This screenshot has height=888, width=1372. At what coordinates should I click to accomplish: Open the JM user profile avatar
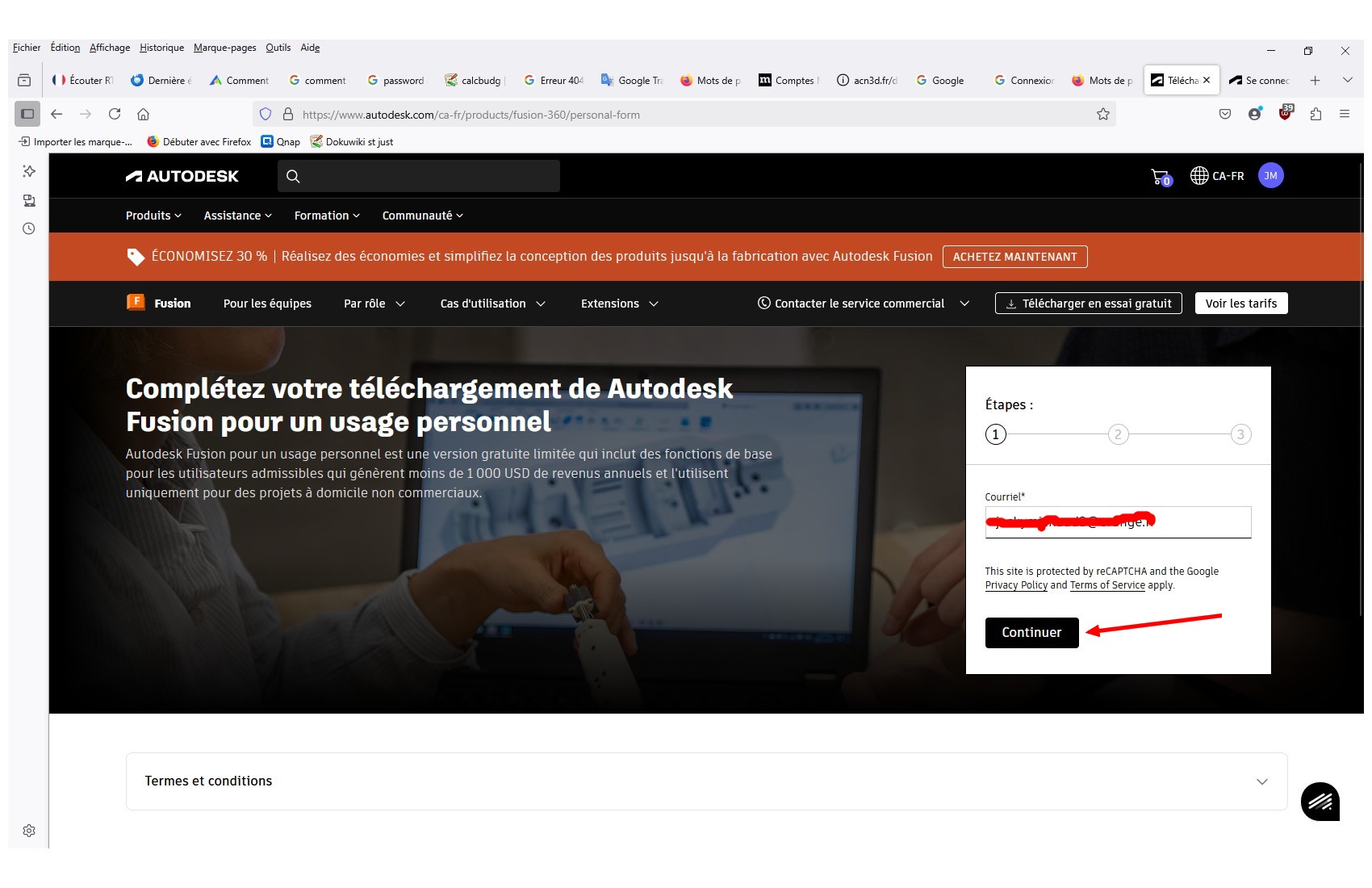[1270, 176]
